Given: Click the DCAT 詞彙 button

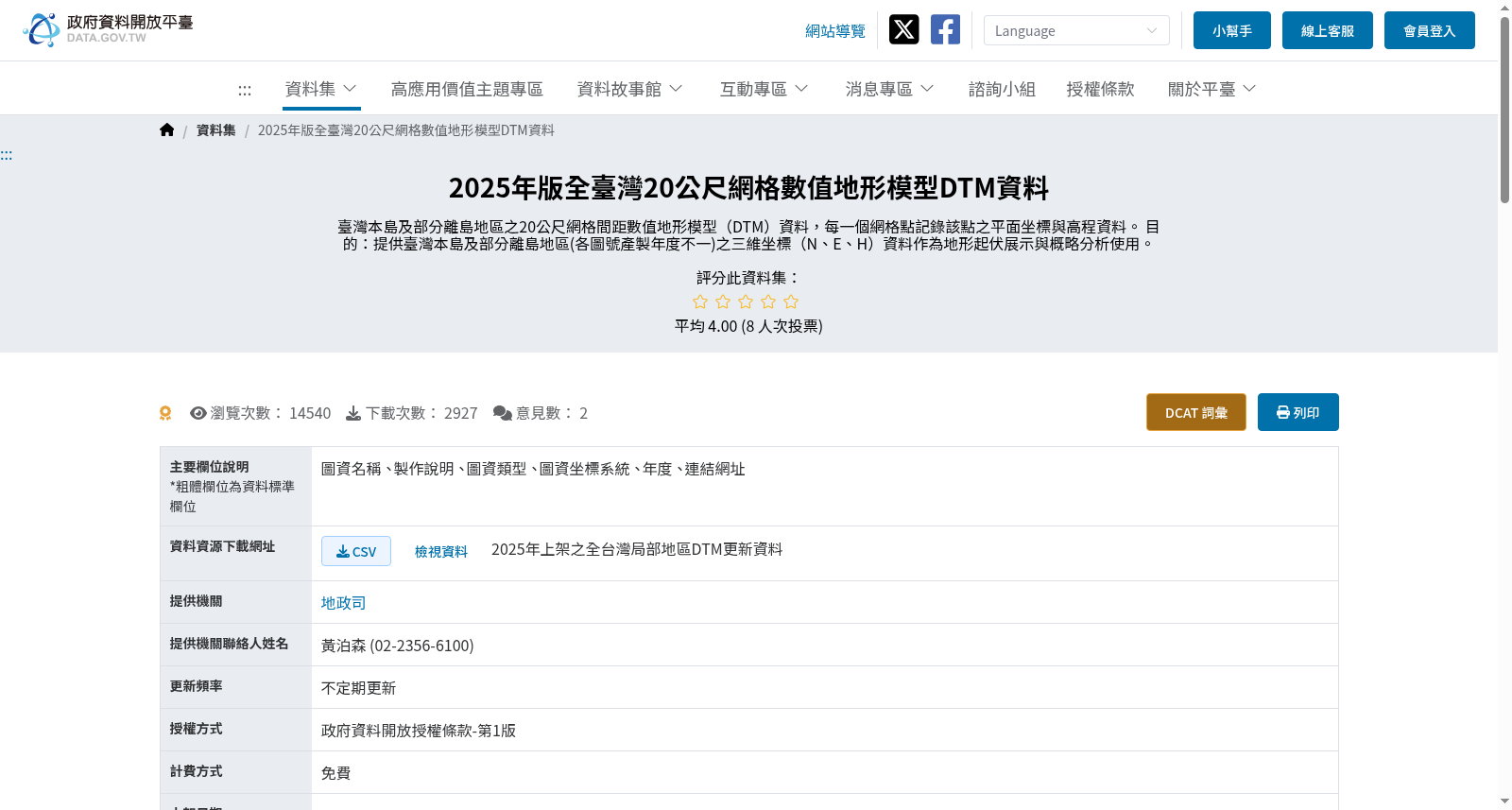Looking at the screenshot, I should point(1196,412).
